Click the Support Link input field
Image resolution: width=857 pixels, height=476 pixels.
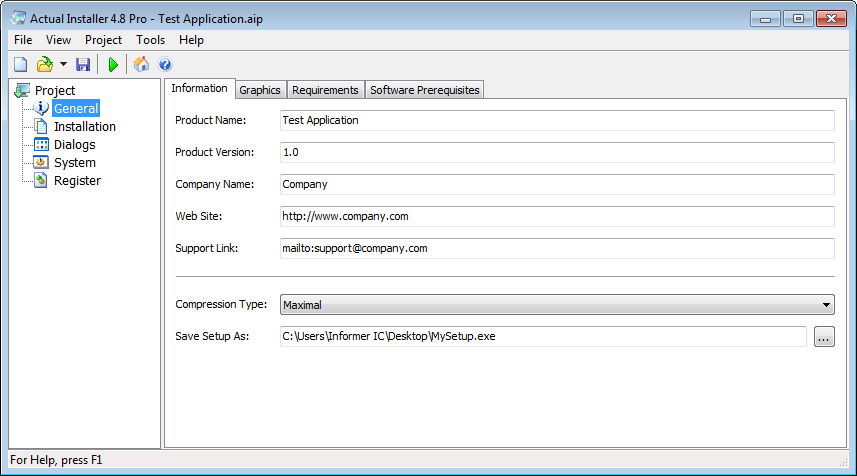coord(557,248)
